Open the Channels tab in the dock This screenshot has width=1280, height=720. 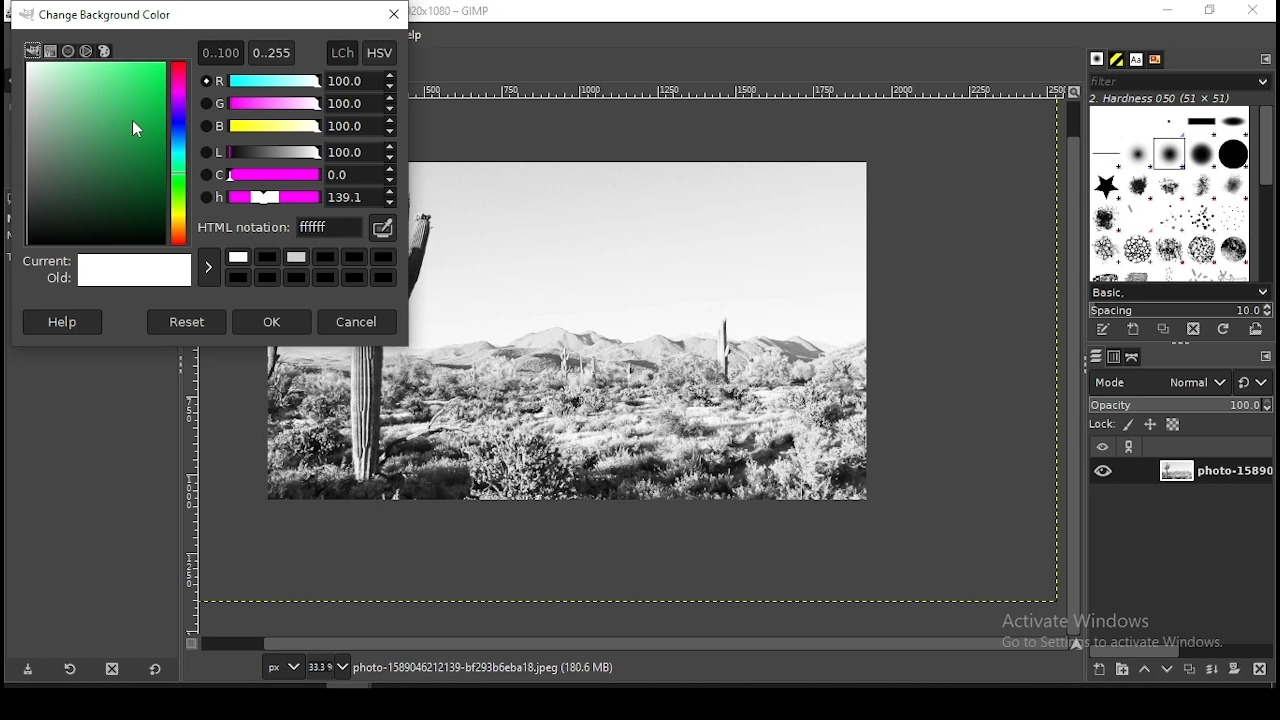(1115, 357)
